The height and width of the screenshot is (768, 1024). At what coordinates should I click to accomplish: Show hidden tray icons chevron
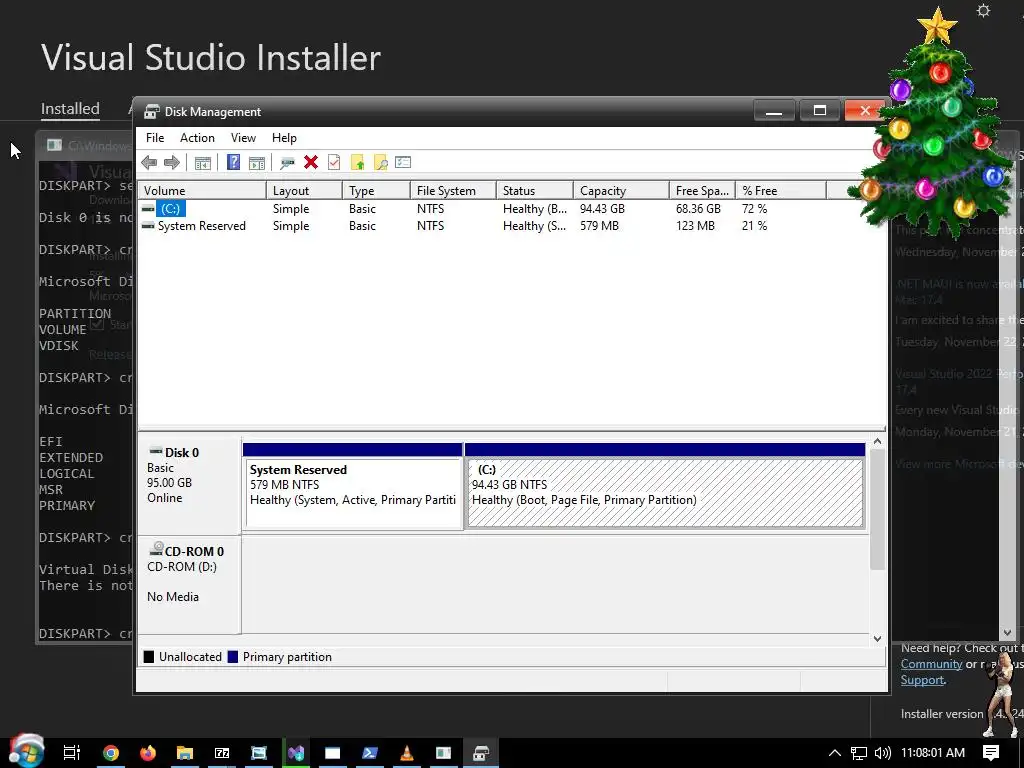(x=835, y=753)
